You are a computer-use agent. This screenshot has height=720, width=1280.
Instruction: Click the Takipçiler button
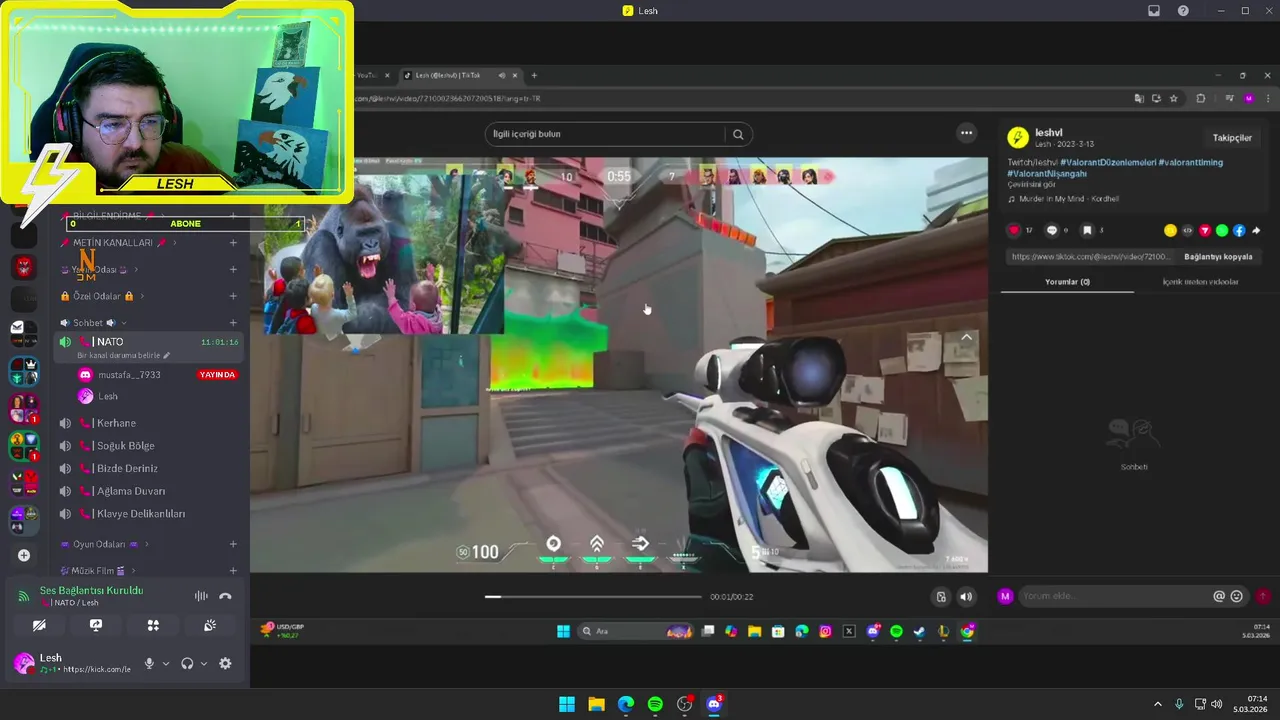[1232, 138]
